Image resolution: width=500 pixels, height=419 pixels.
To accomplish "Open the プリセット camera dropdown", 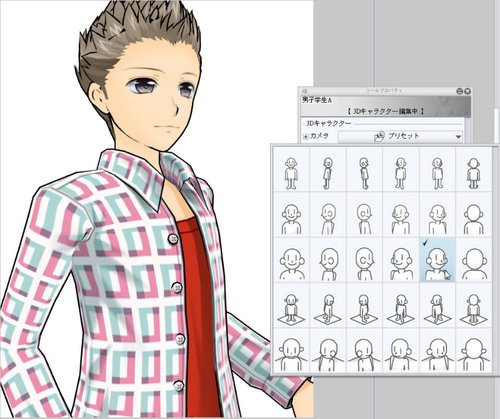I will click(x=400, y=136).
